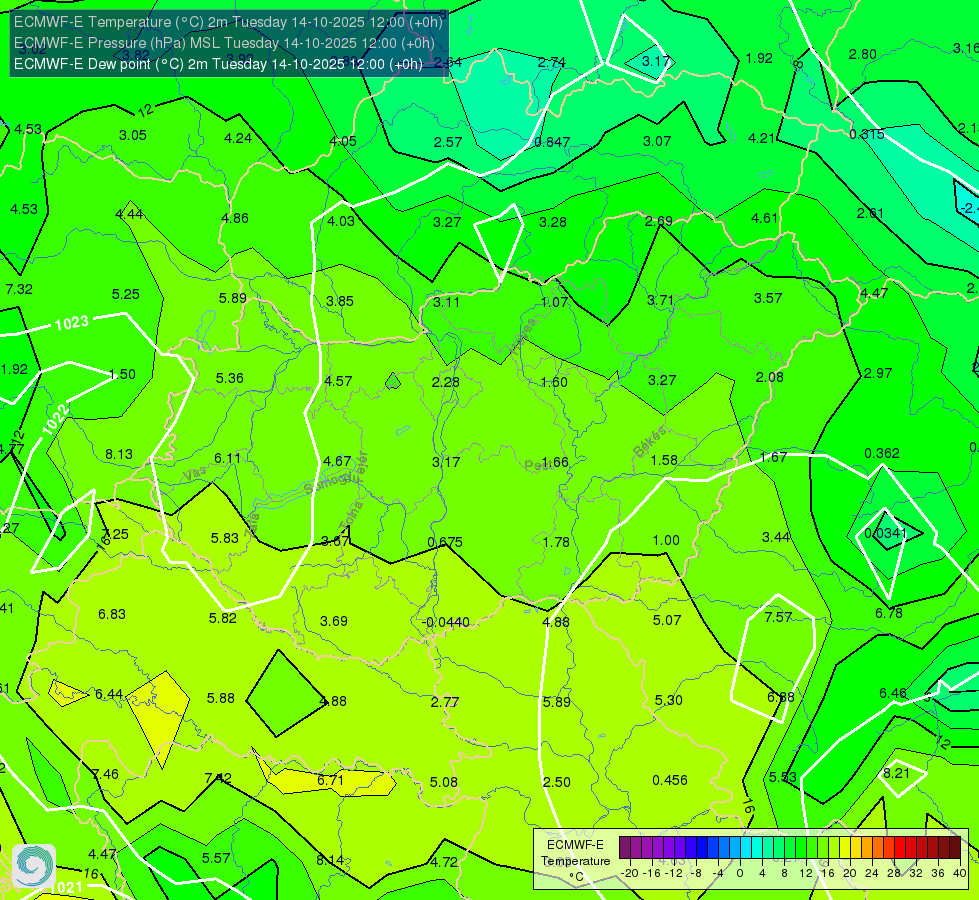Click the legend color swatch above label -20
This screenshot has width=979, height=900.
click(625, 848)
